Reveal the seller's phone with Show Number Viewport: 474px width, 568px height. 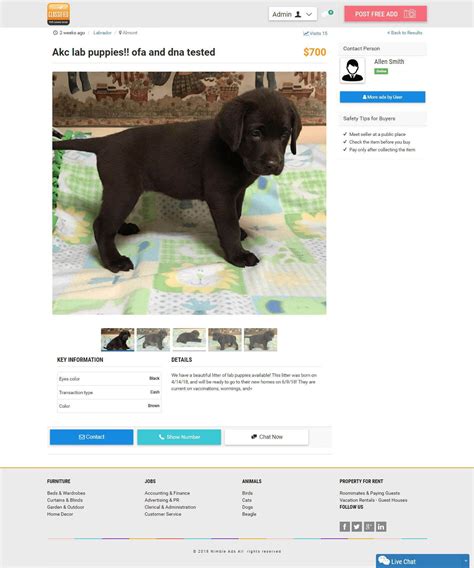tap(179, 437)
